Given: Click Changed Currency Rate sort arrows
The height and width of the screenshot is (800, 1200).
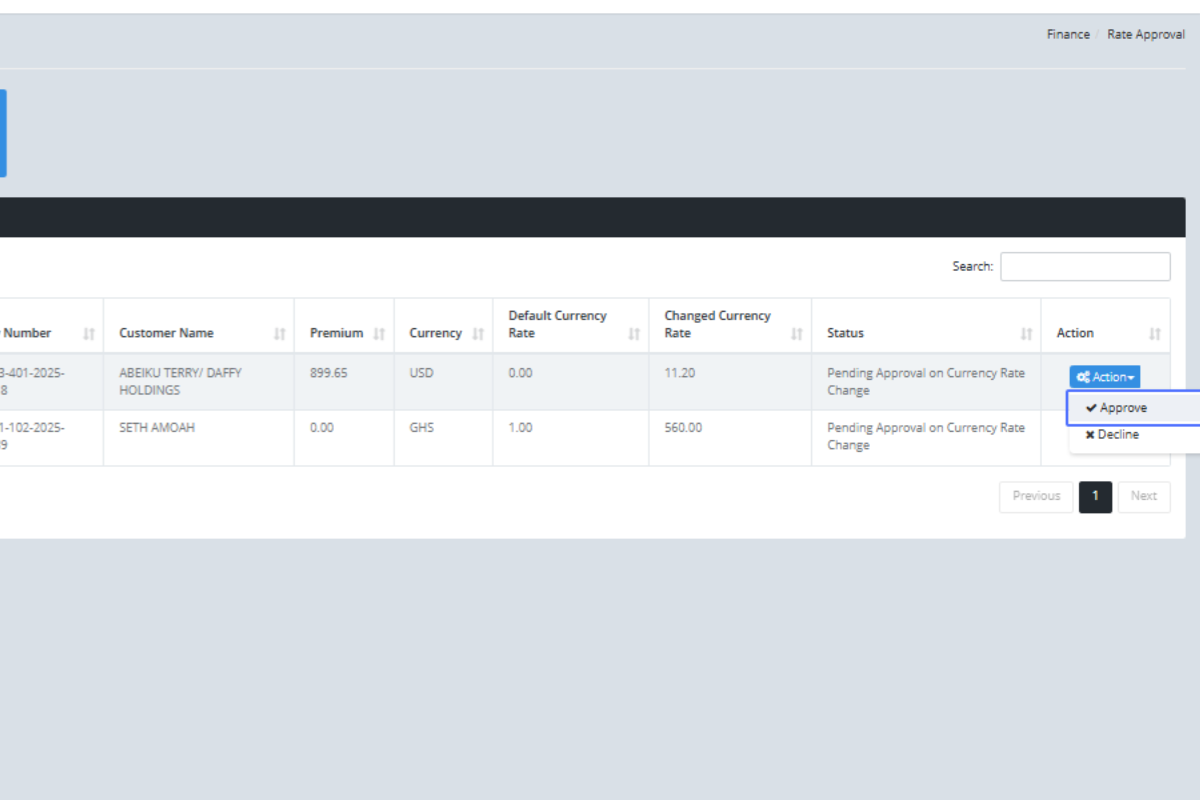Looking at the screenshot, I should coord(797,334).
